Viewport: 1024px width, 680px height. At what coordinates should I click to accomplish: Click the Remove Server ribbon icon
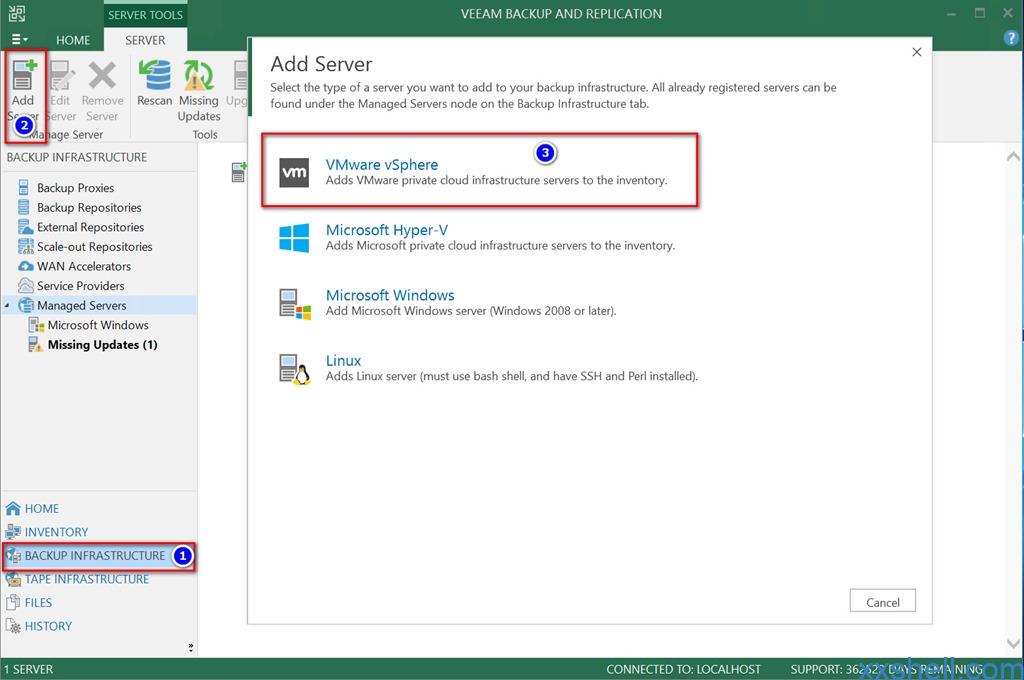click(103, 75)
